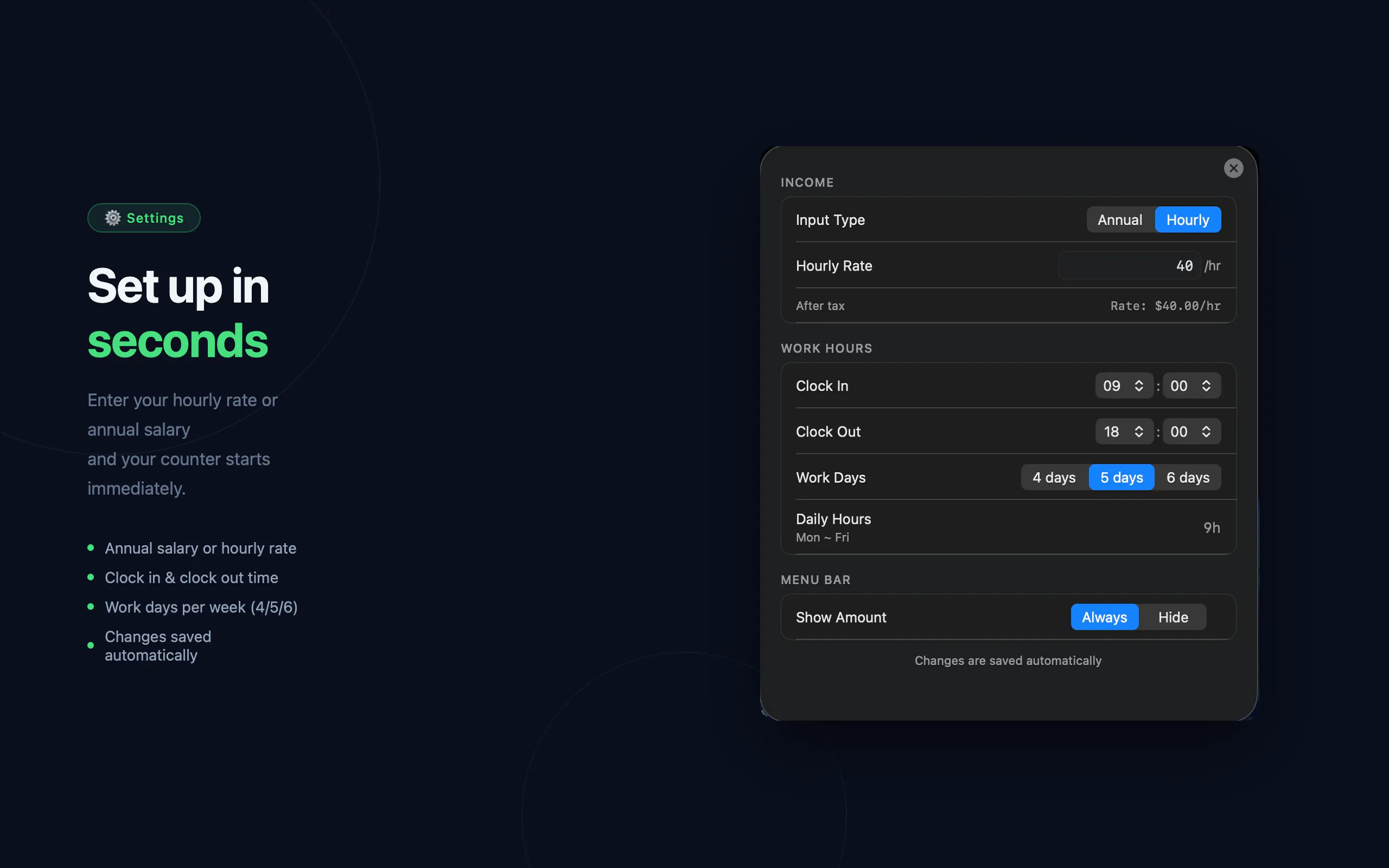Viewport: 1389px width, 868px height.
Task: Click the 'Clock Out' row label
Action: [828, 432]
